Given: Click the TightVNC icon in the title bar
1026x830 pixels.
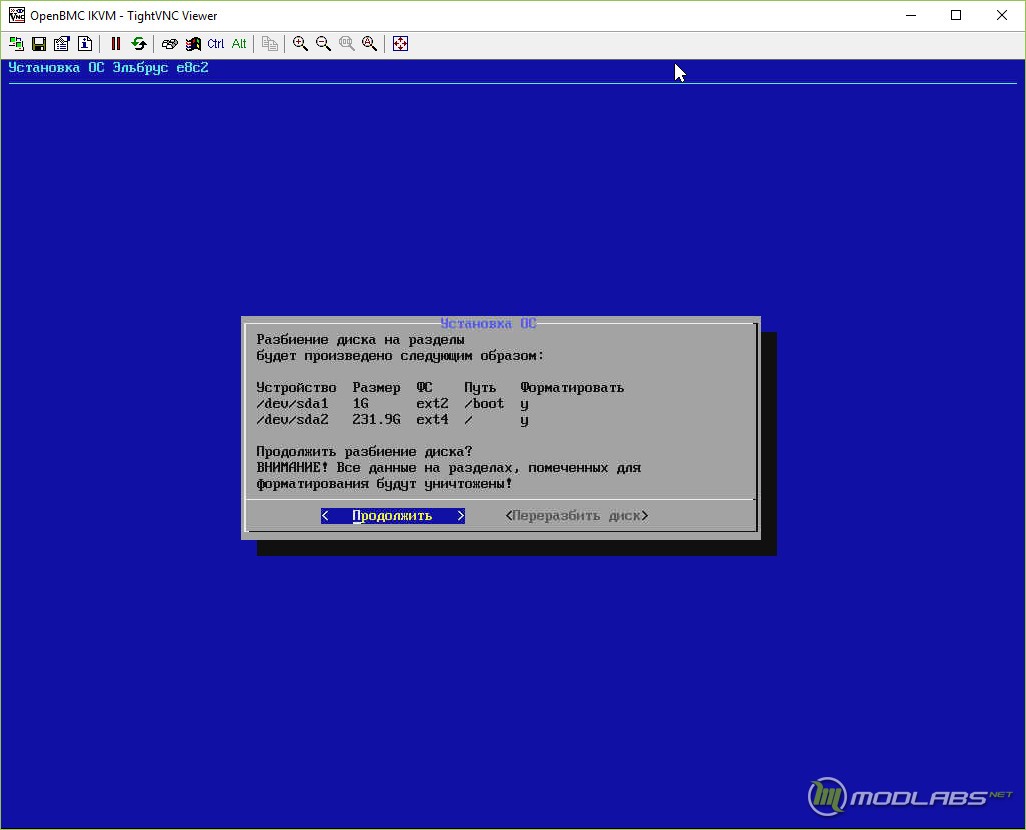Looking at the screenshot, I should 16,15.
